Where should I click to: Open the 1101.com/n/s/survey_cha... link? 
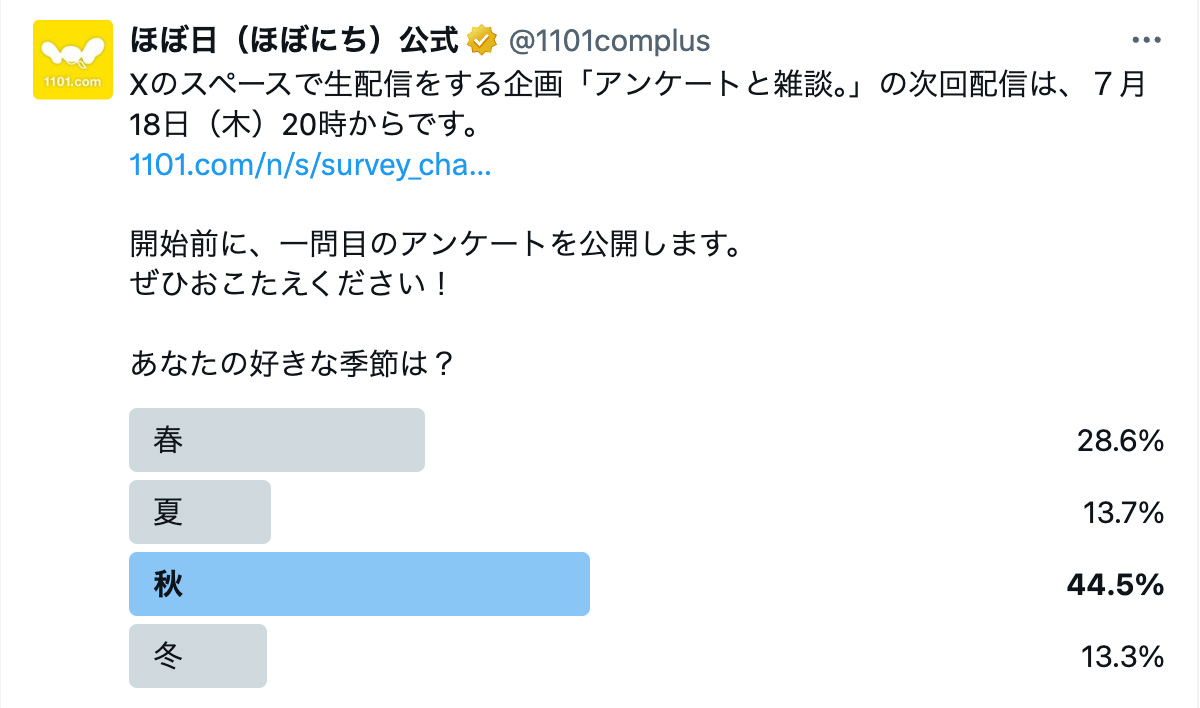(x=310, y=165)
